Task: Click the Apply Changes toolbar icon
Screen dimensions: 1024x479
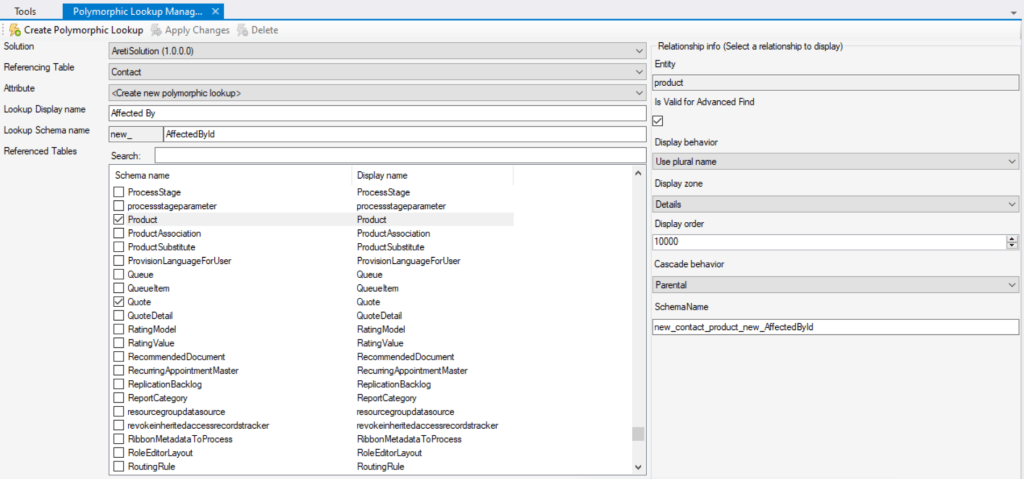Action: [157, 30]
